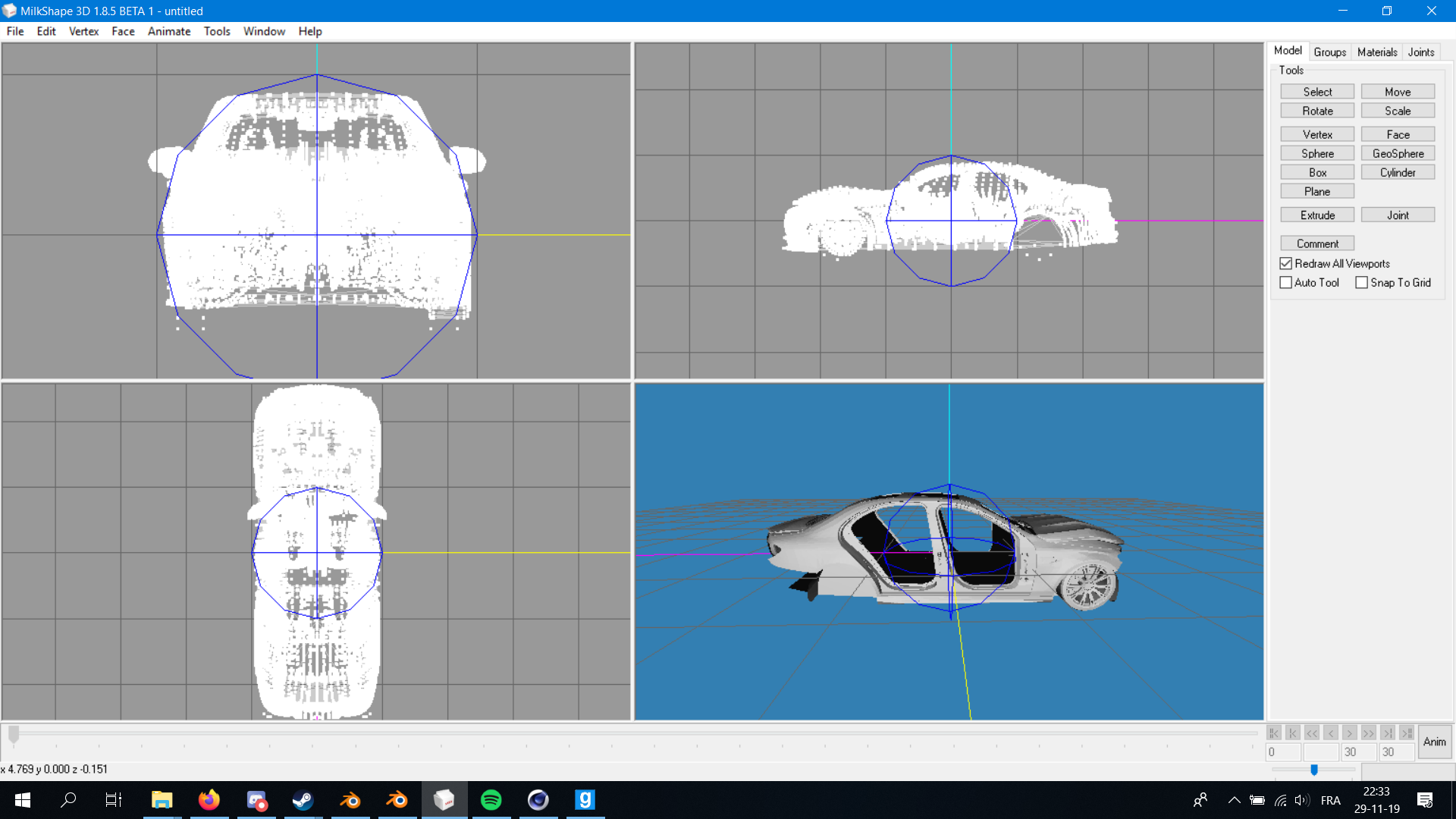Toggle the Anim mode button
This screenshot has width=1456, height=819.
pos(1434,742)
